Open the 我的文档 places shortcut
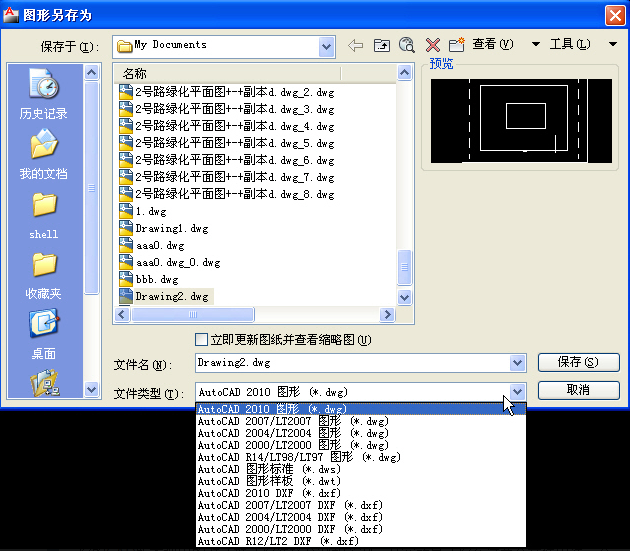630x551 pixels. 44,154
